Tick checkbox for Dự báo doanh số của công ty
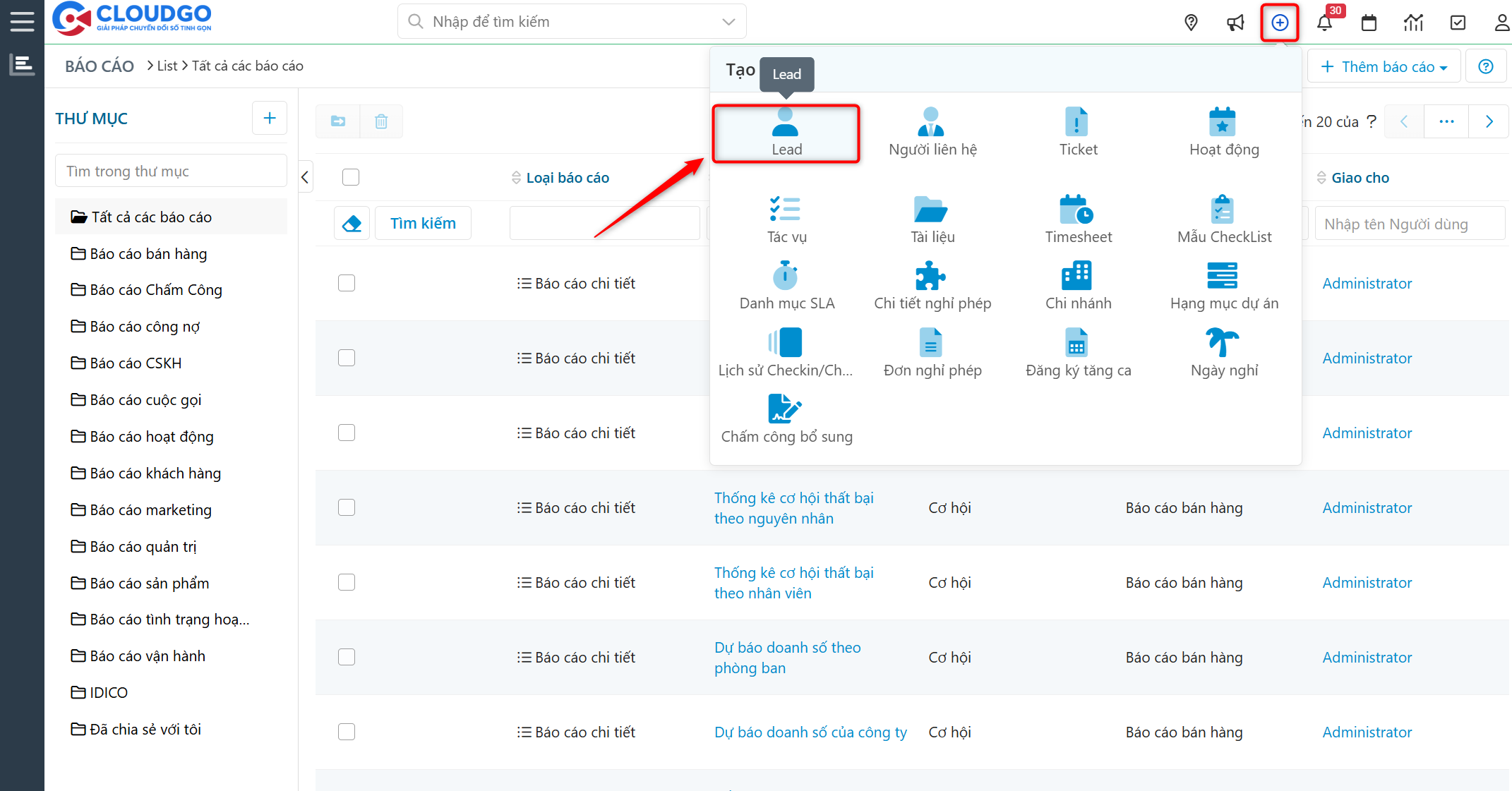This screenshot has width=1512, height=791. coord(347,732)
